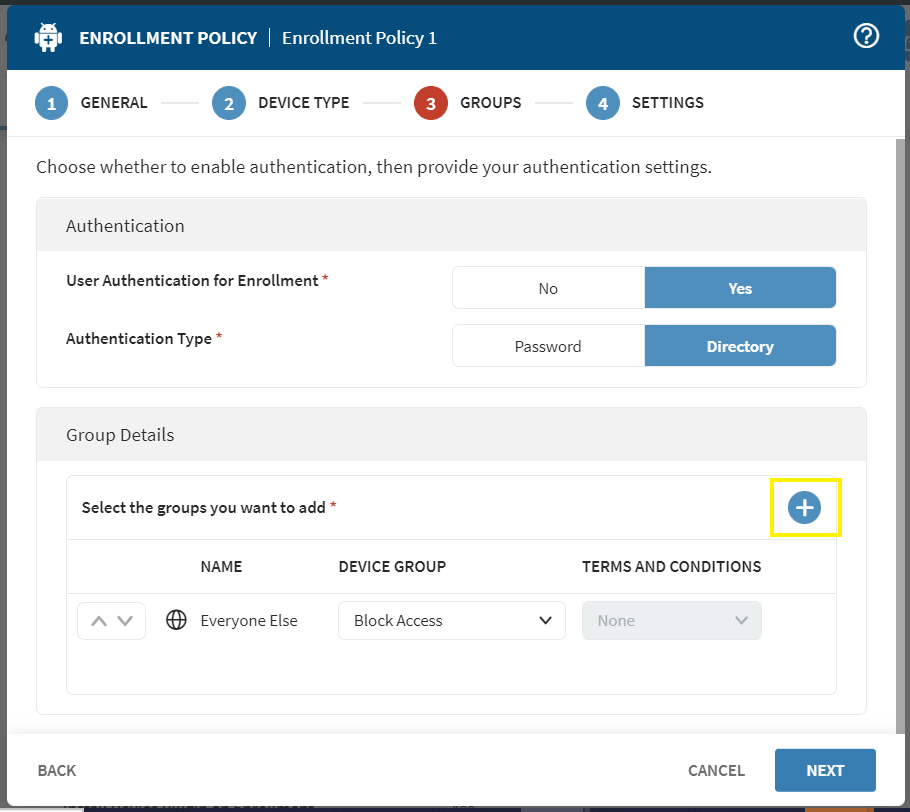The height and width of the screenshot is (812, 910).
Task: Set User Authentication for Enrollment to Yes
Action: pyautogui.click(x=740, y=288)
